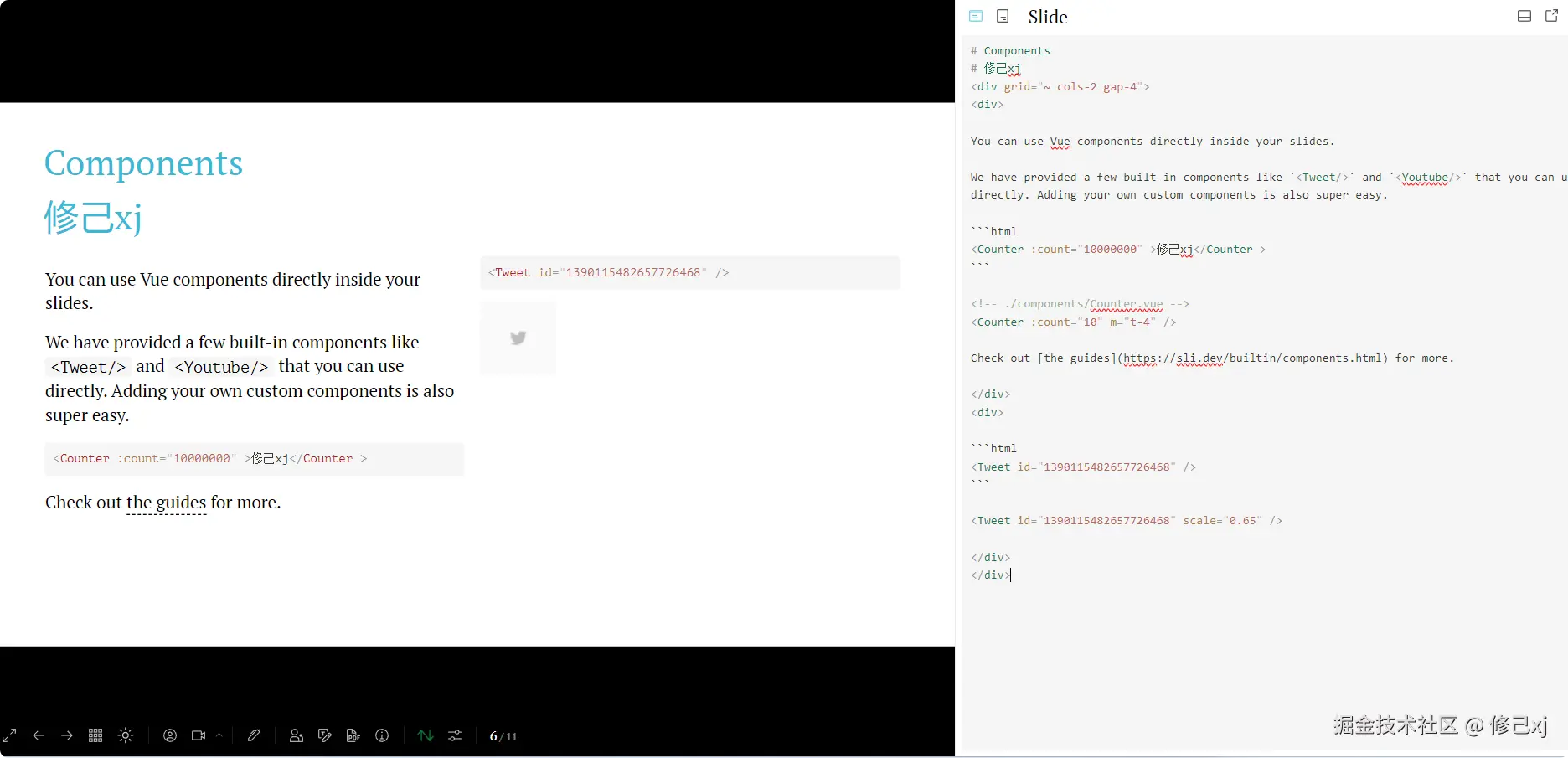This screenshot has height=758, width=1568.
Task: Dock the editor to the bottom
Action: point(1524,16)
